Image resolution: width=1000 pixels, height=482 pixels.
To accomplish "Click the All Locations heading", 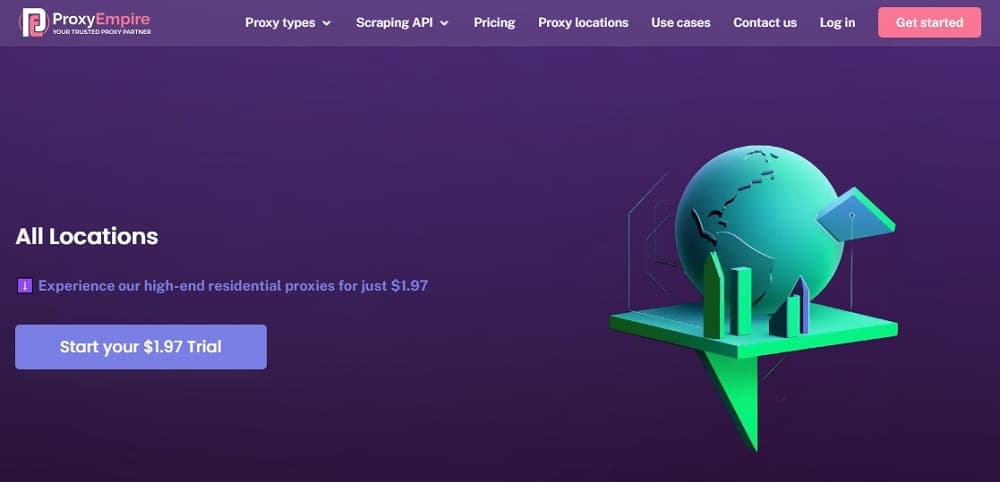I will coord(87,237).
